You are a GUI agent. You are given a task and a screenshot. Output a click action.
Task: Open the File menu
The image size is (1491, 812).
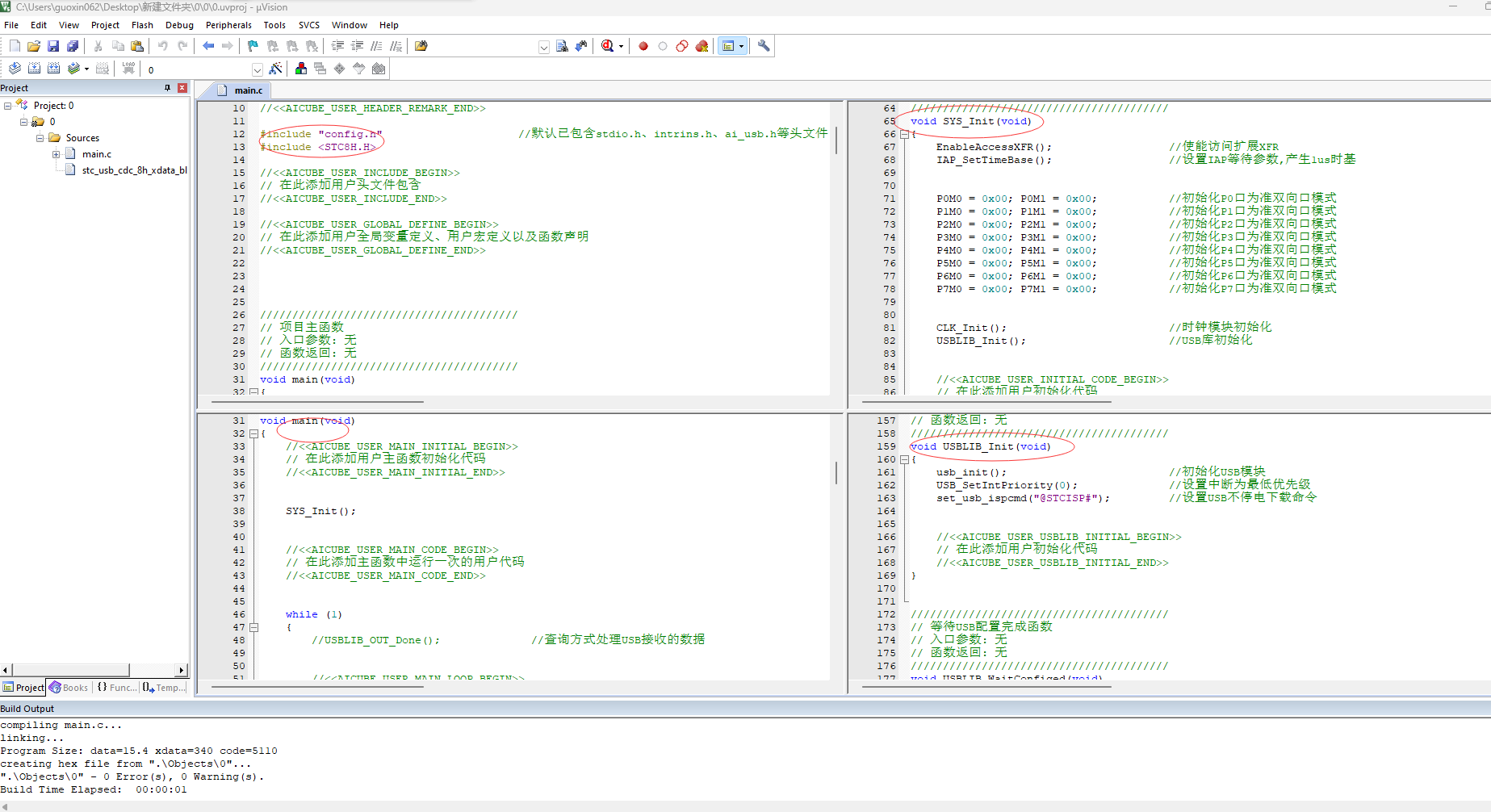tap(11, 25)
